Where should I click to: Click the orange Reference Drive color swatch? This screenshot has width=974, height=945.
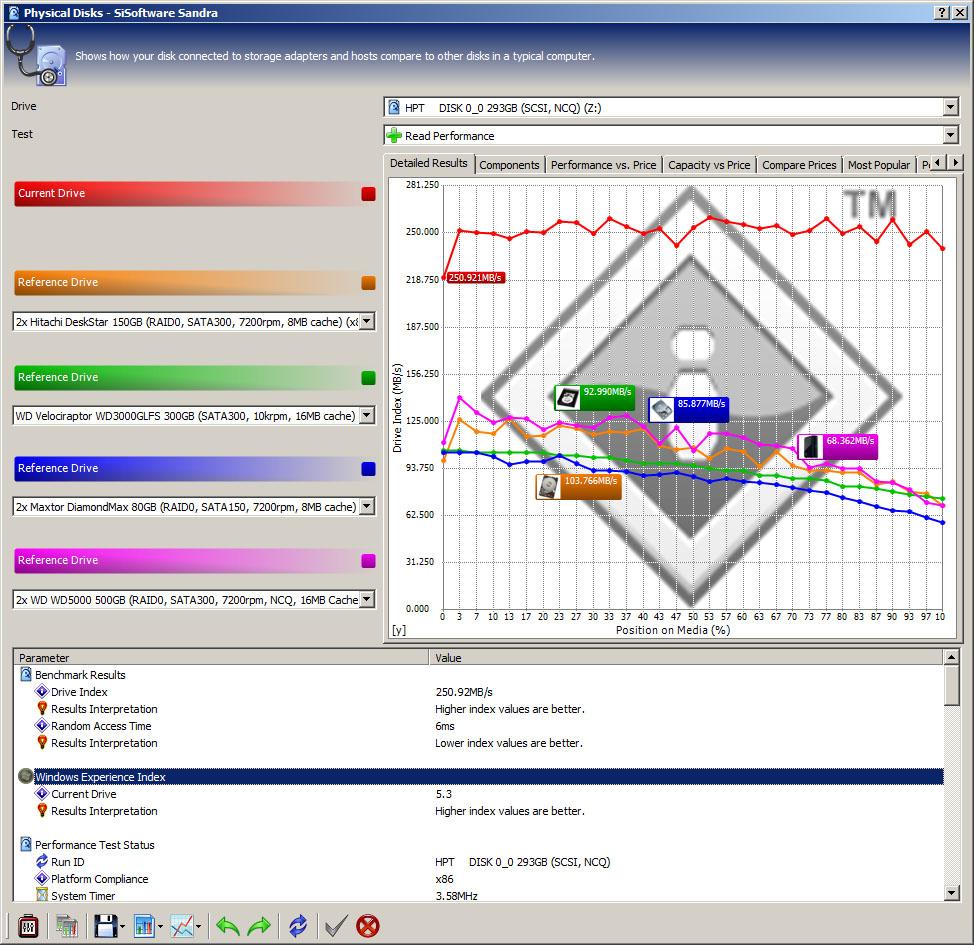[368, 283]
